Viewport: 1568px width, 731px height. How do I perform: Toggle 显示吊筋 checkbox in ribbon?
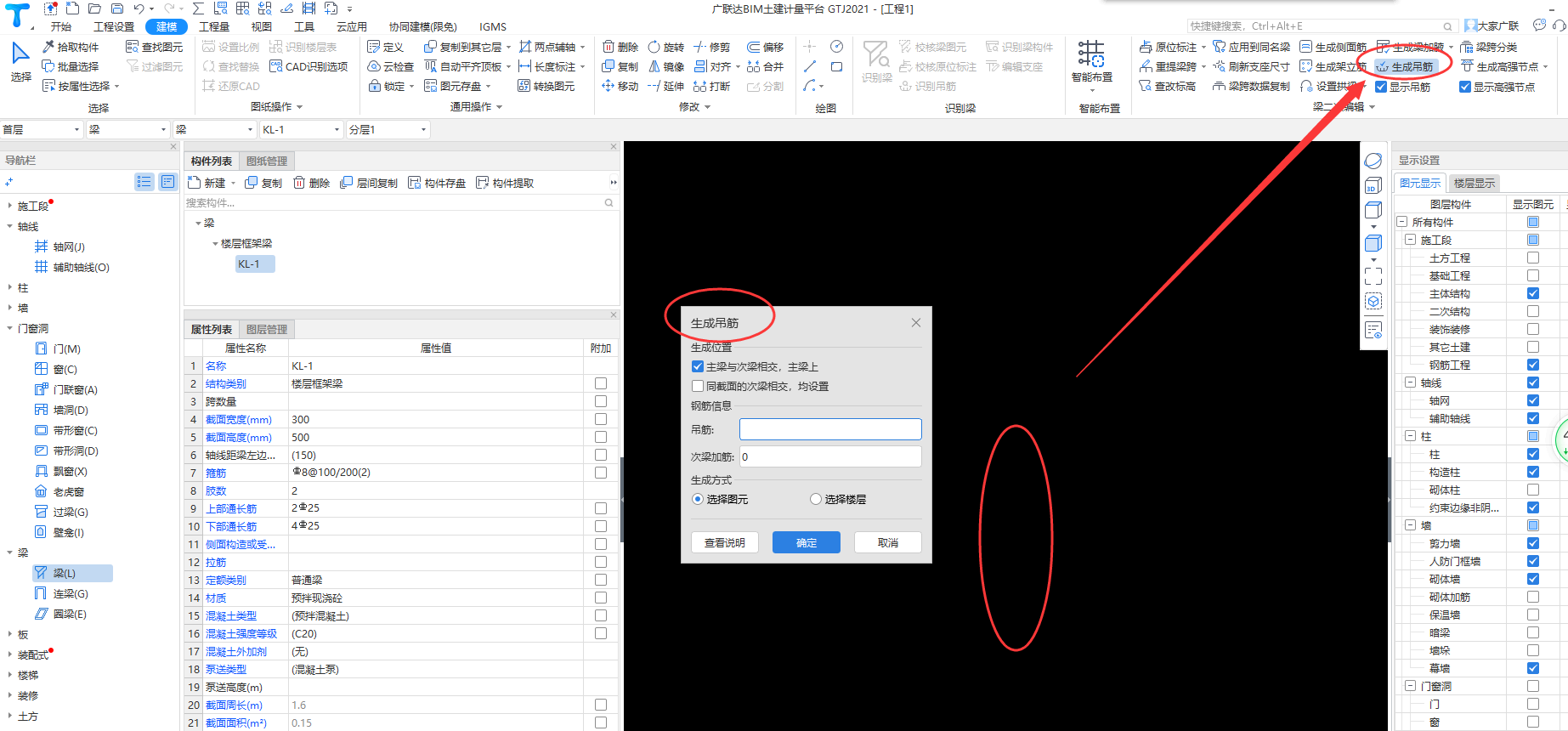1381,87
